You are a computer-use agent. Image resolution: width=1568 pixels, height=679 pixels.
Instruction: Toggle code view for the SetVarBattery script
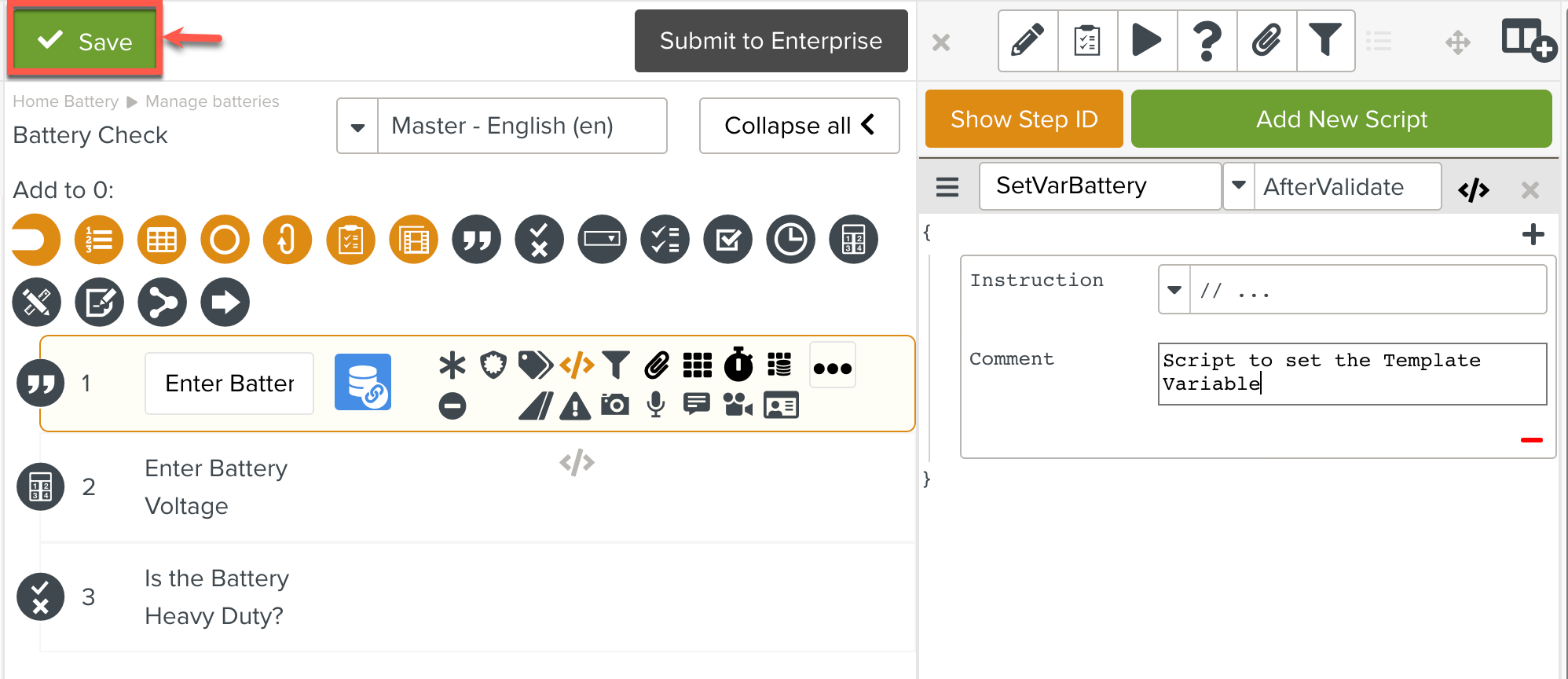click(1474, 189)
